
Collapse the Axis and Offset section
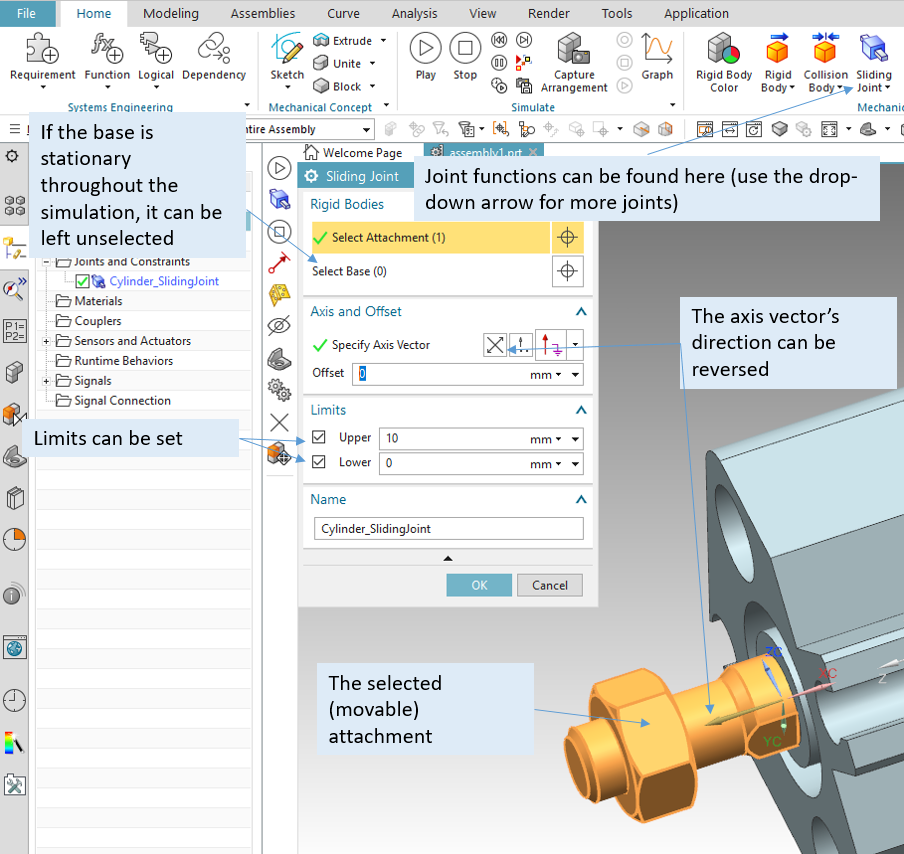(x=579, y=311)
